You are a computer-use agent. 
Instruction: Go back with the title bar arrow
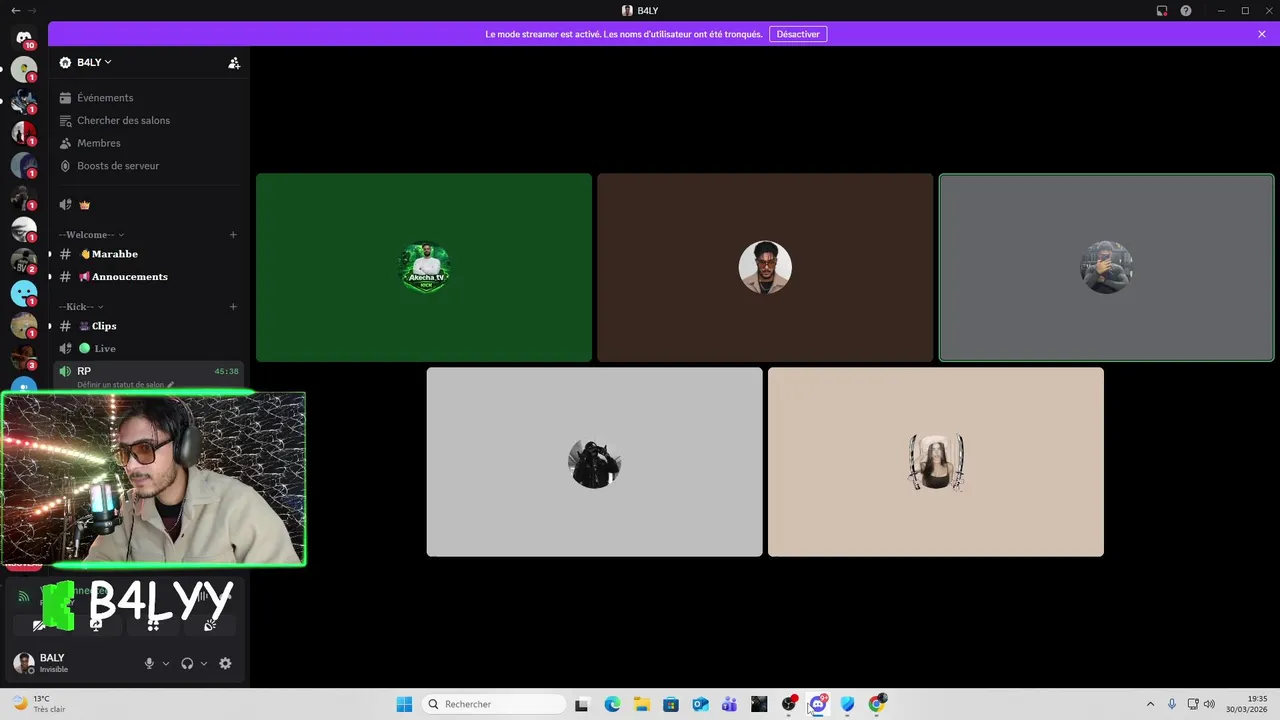click(15, 10)
